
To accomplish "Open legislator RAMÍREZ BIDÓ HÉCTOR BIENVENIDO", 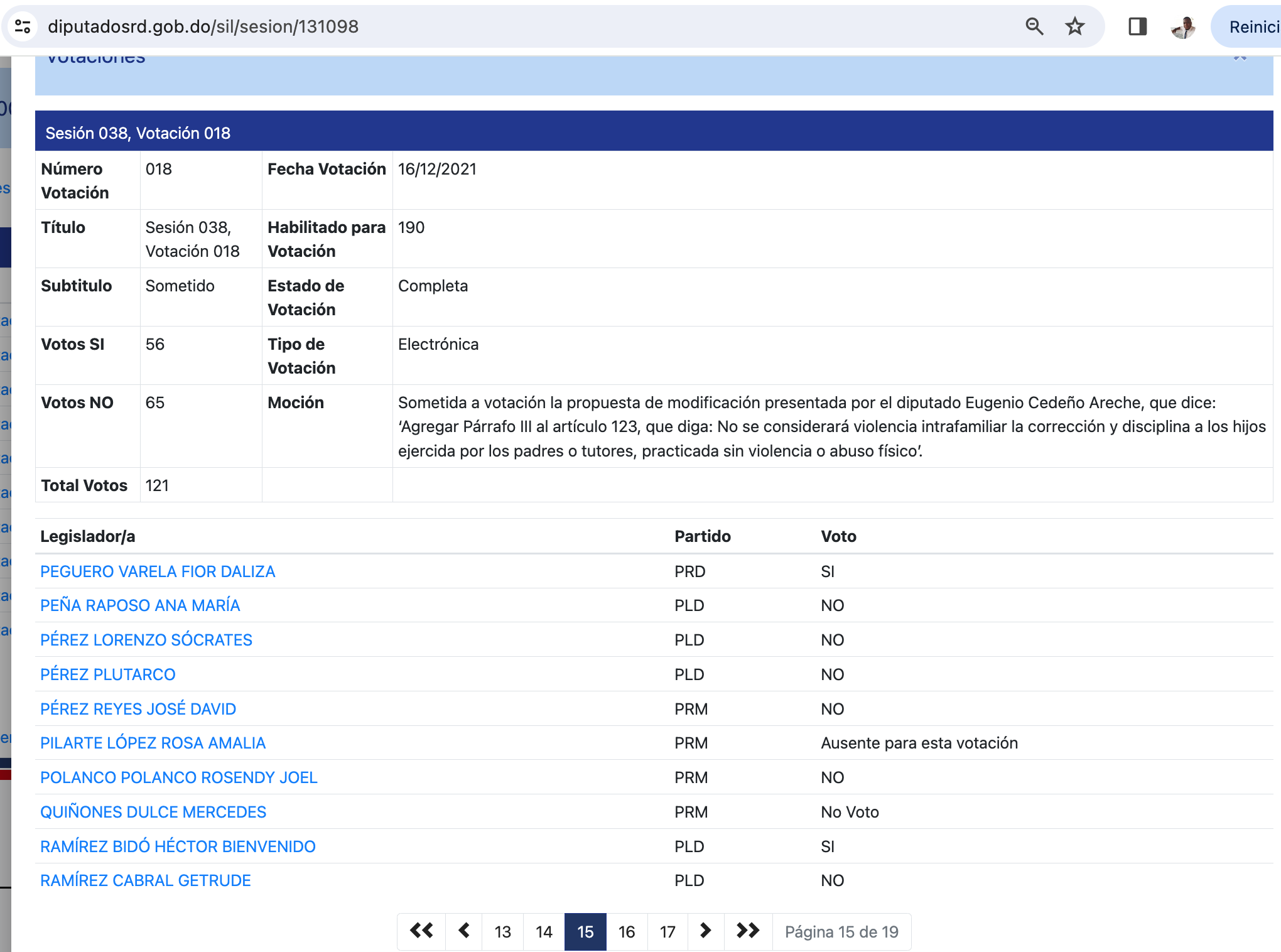I will click(178, 847).
